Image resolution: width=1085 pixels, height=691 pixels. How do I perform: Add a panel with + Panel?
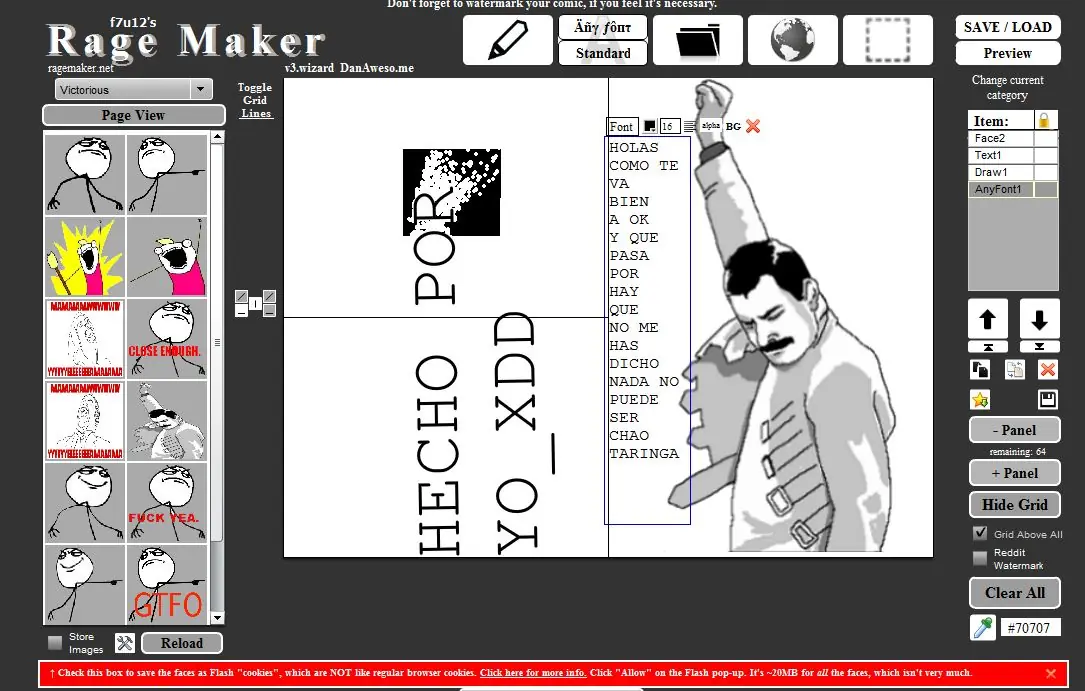tap(1014, 473)
